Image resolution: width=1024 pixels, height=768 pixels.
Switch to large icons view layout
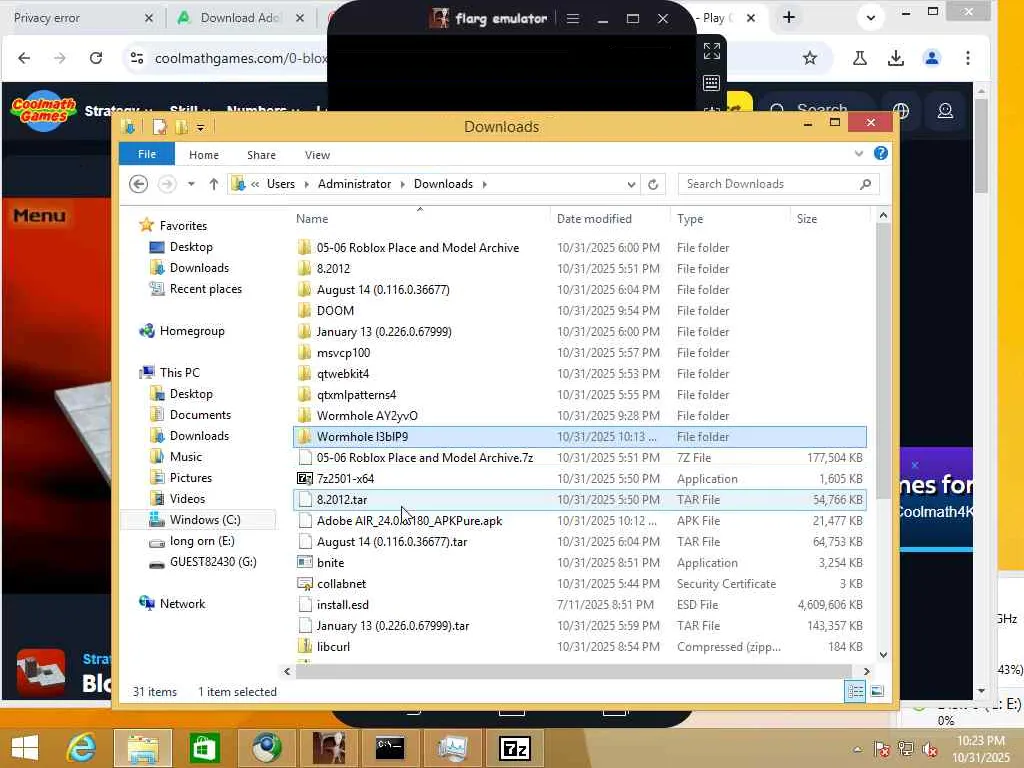877,691
